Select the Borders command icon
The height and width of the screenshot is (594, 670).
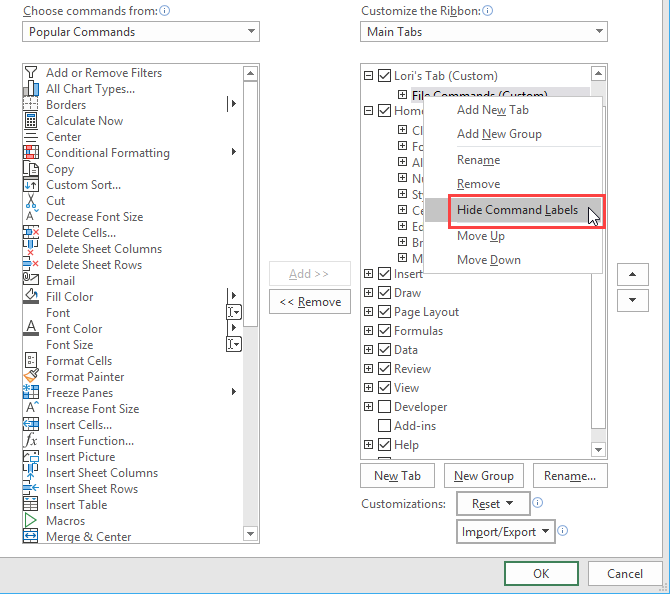point(31,105)
